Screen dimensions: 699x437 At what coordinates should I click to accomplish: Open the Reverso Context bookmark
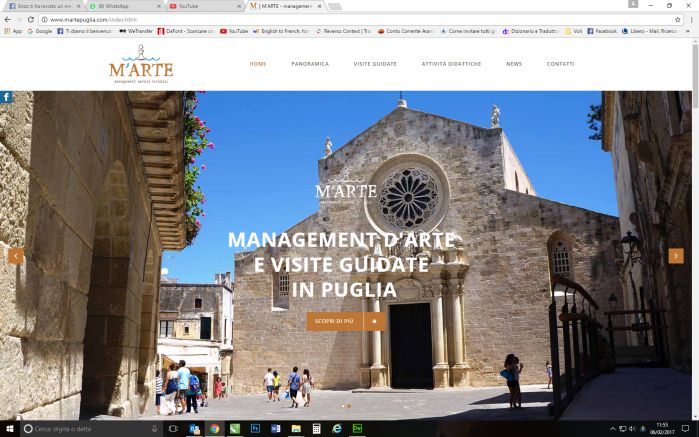point(343,31)
